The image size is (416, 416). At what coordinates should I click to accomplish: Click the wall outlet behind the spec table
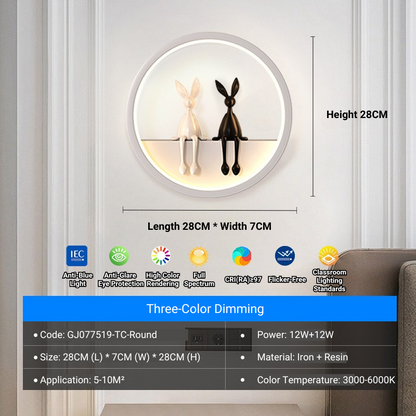[x=218, y=339]
